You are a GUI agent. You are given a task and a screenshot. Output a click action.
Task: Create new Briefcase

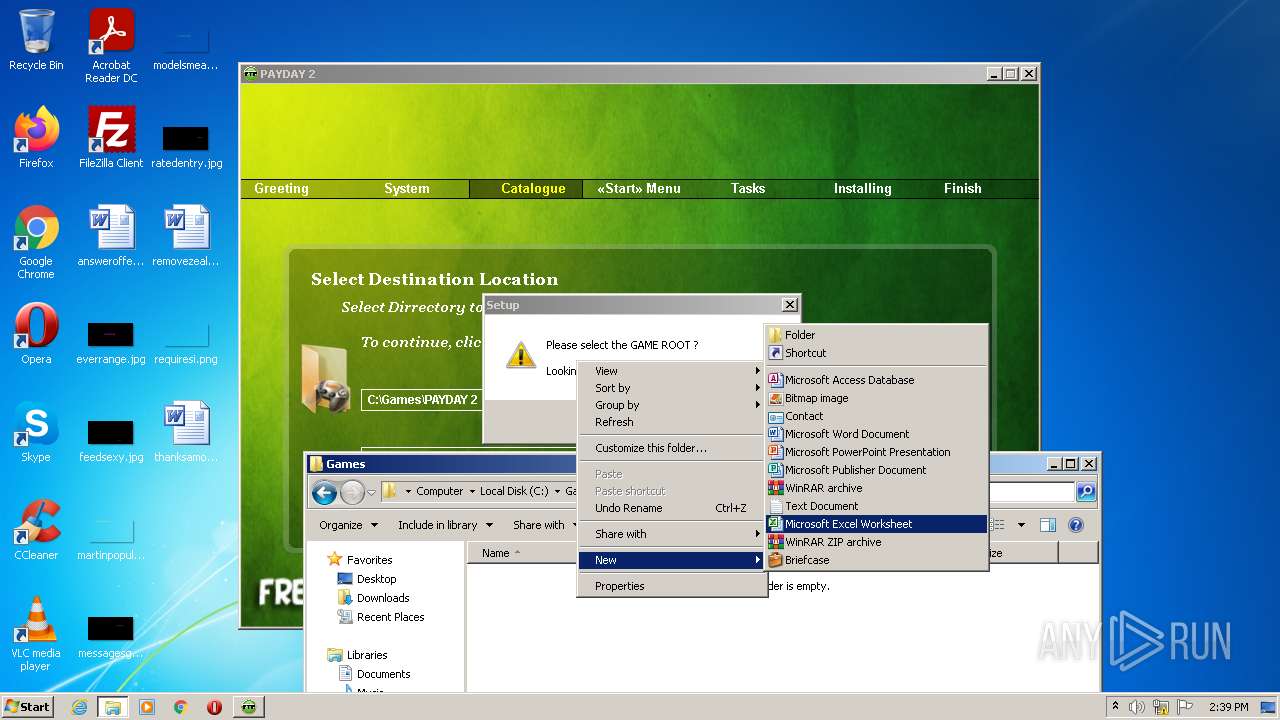coord(877,560)
